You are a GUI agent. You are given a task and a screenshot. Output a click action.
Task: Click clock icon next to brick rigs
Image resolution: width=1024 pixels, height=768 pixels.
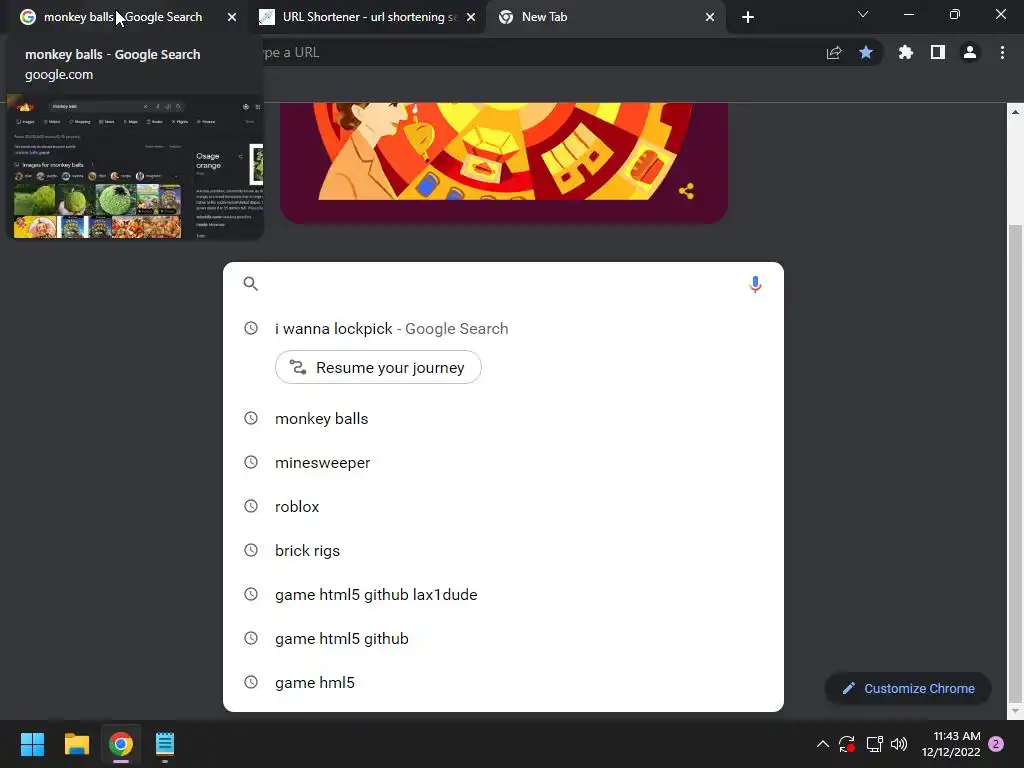coord(251,550)
